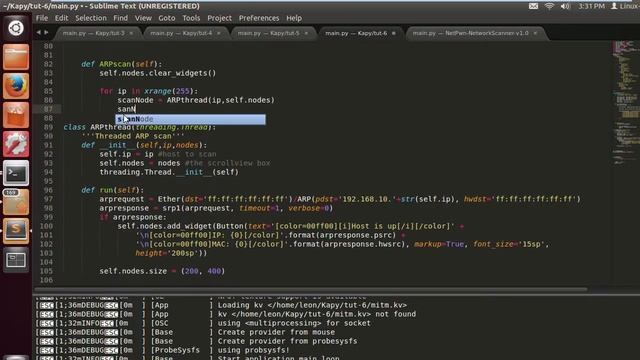Click the Sublime Text launcher icon
Screen dimensions: 640x360
(16, 231)
